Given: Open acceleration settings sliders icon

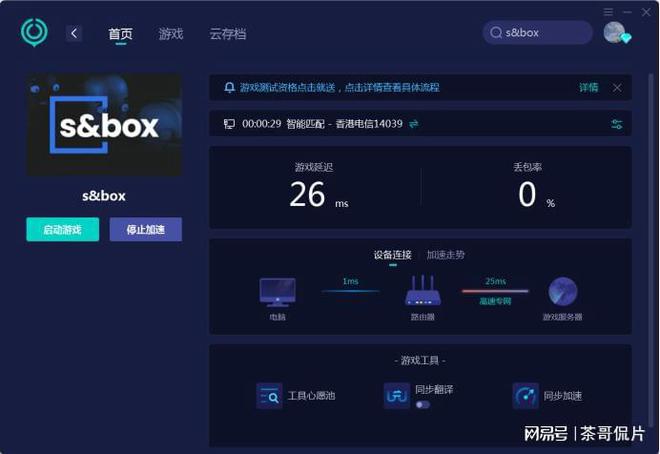Looking at the screenshot, I should [617, 124].
